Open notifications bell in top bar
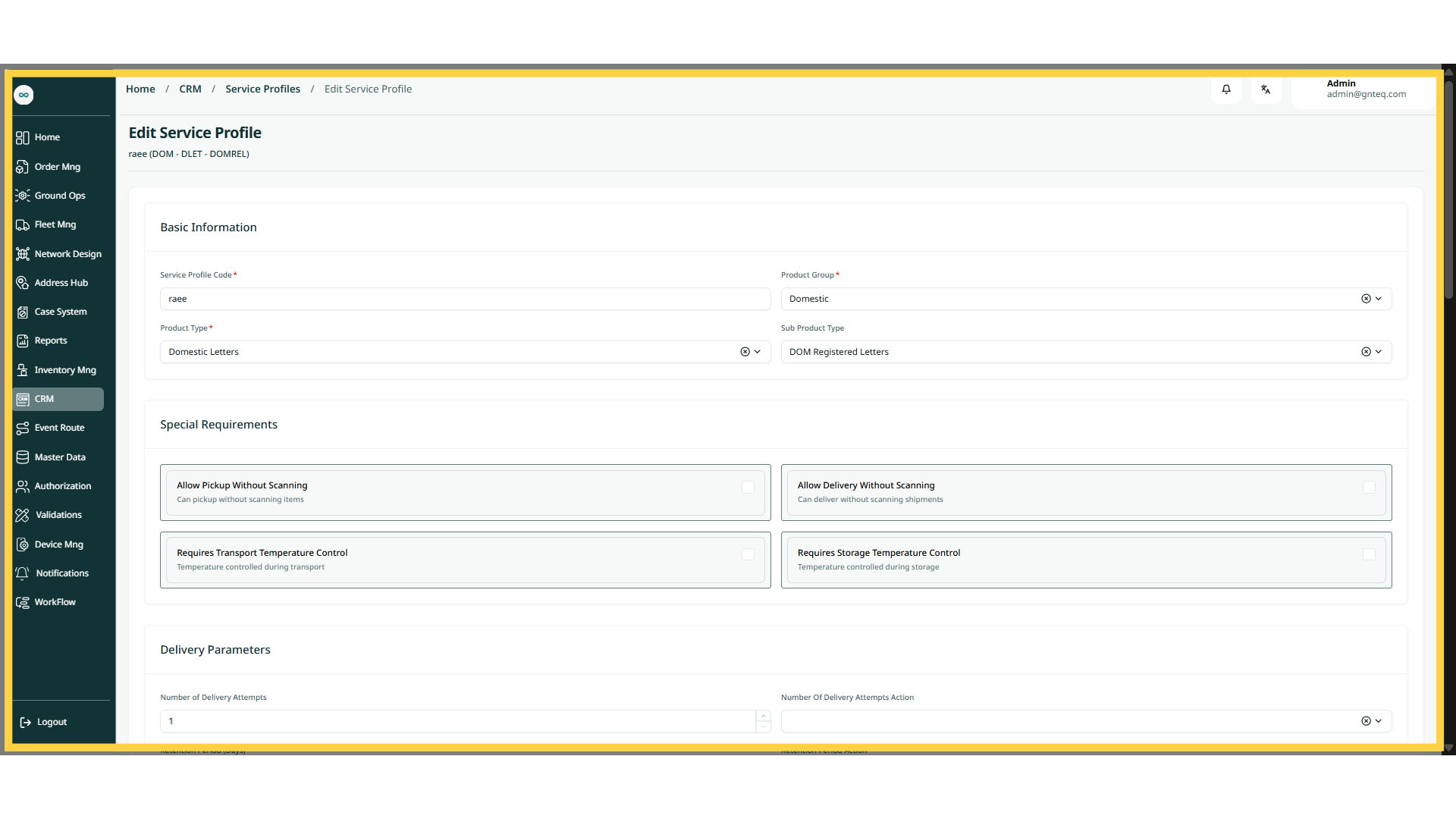This screenshot has width=1456, height=819. (1226, 89)
